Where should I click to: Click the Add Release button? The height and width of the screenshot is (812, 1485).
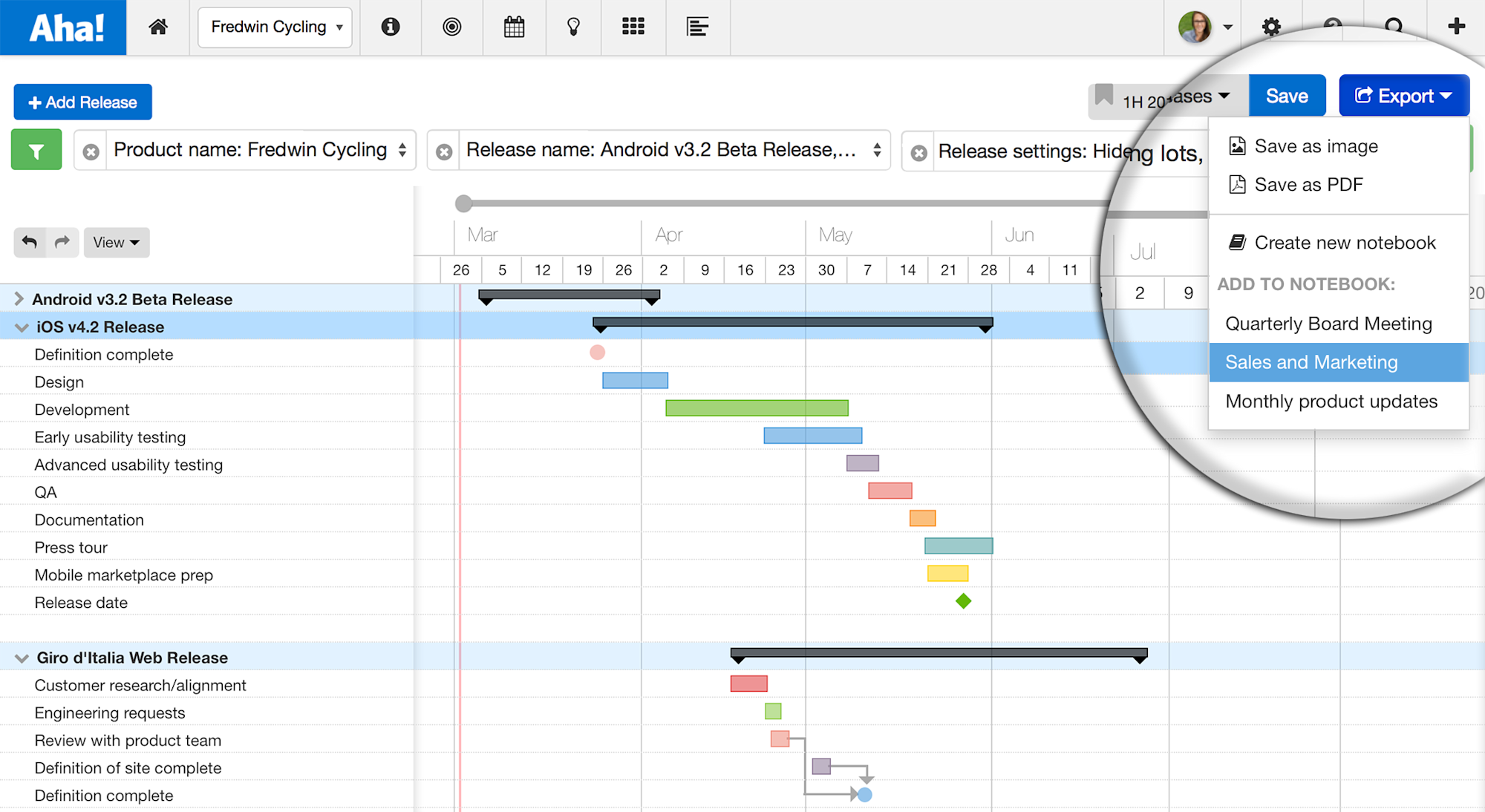click(82, 102)
